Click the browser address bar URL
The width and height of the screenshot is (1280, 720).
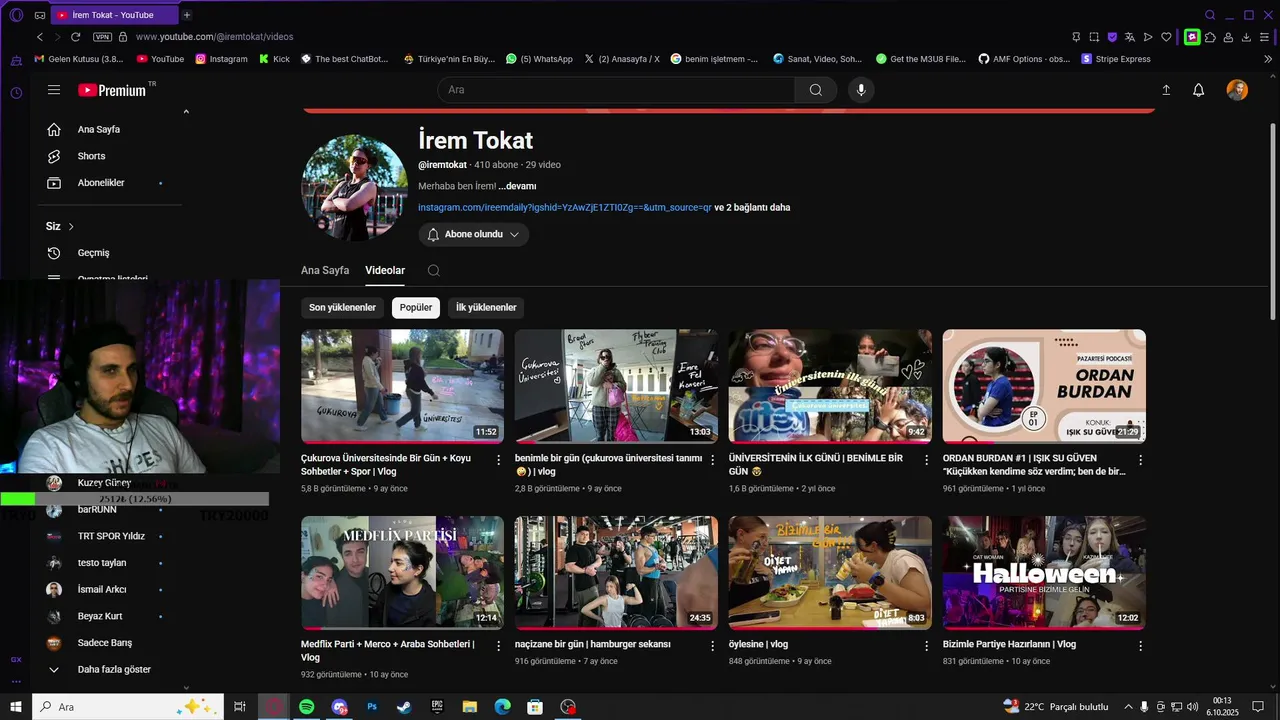214,37
